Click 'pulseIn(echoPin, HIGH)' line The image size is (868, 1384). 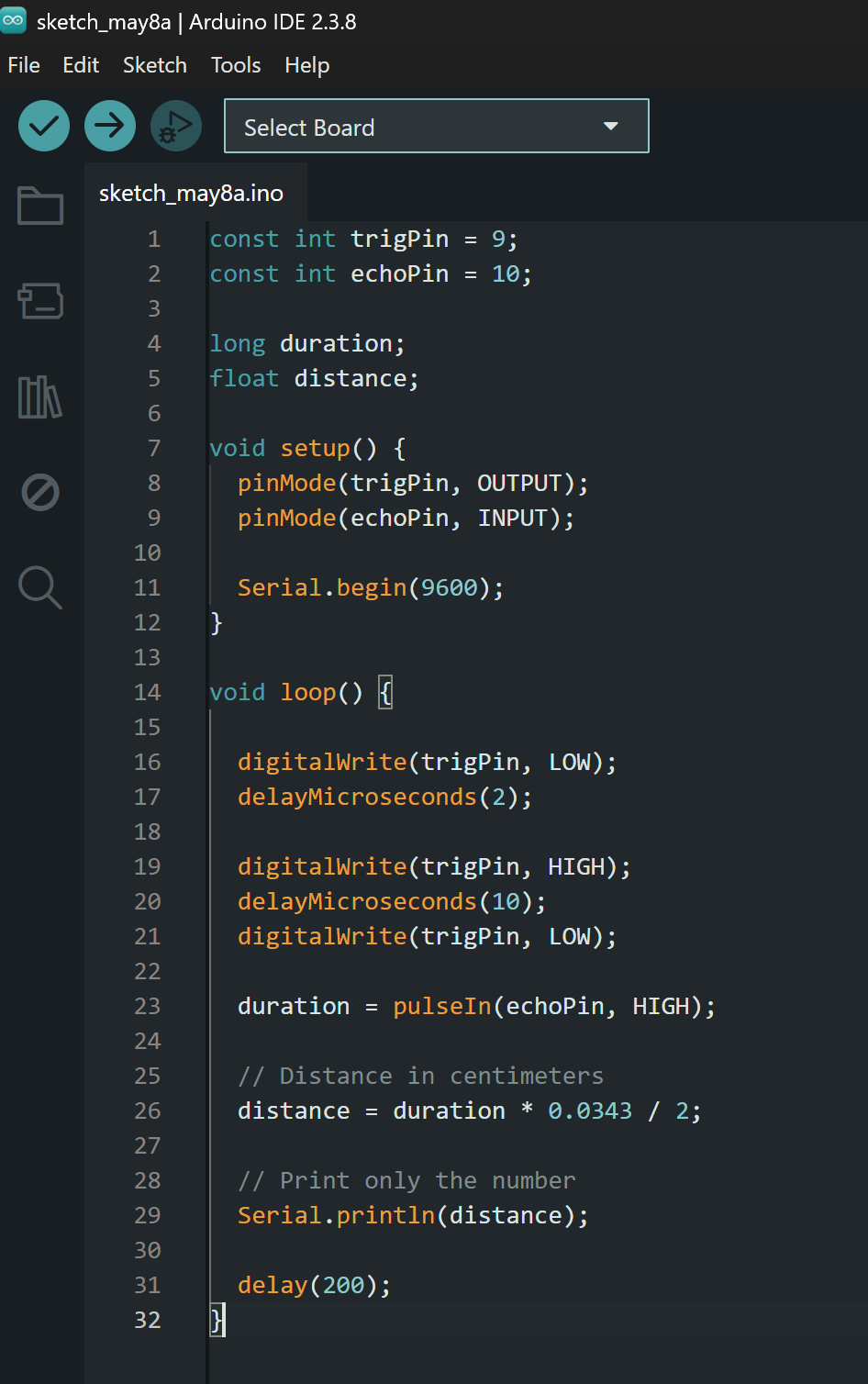click(x=476, y=1007)
